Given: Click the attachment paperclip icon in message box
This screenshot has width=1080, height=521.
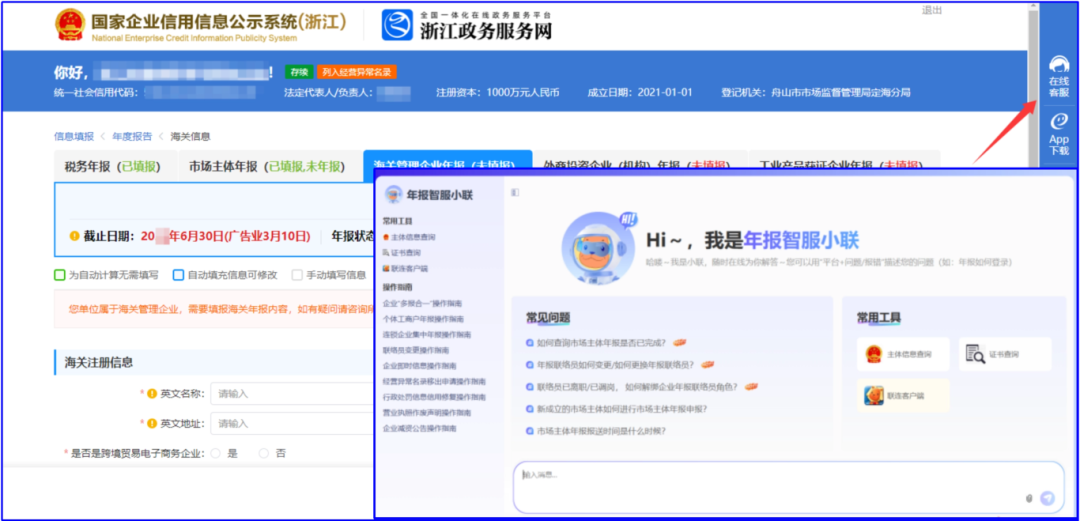Looking at the screenshot, I should click(1030, 498).
